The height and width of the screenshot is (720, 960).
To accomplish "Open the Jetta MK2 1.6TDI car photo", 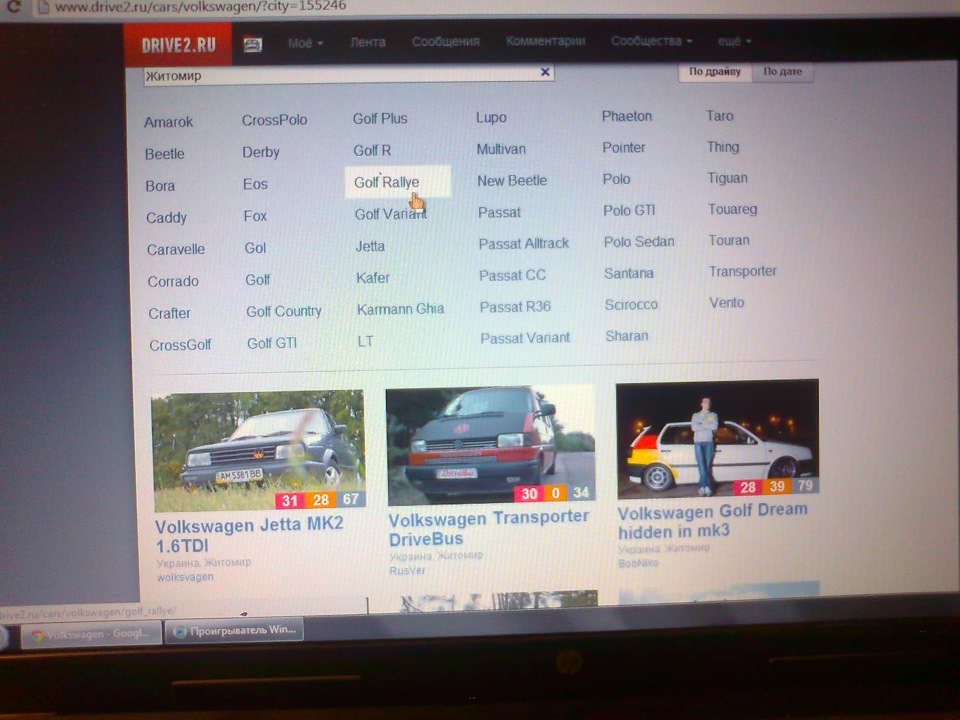I will 258,450.
